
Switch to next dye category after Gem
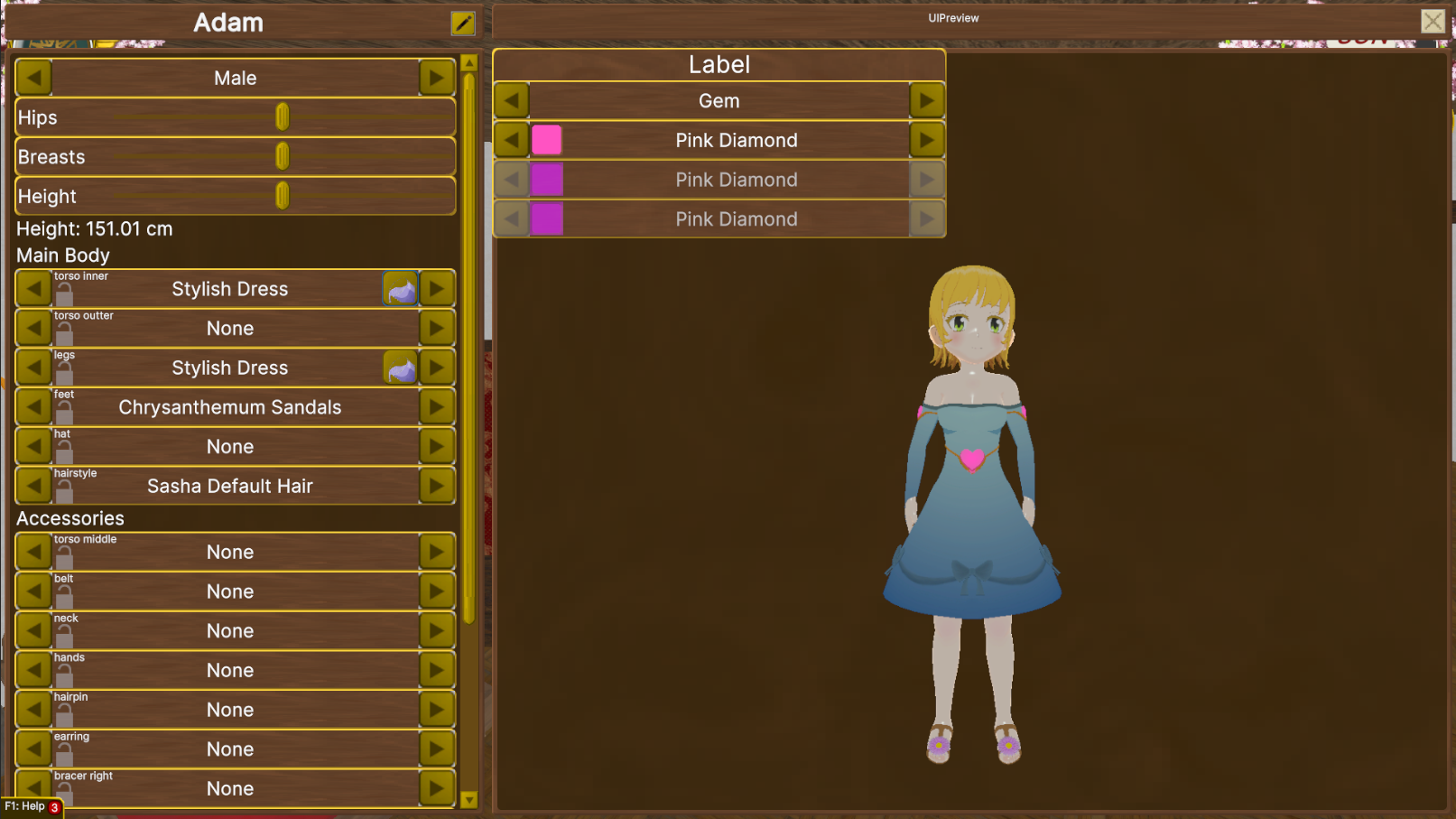click(x=927, y=100)
